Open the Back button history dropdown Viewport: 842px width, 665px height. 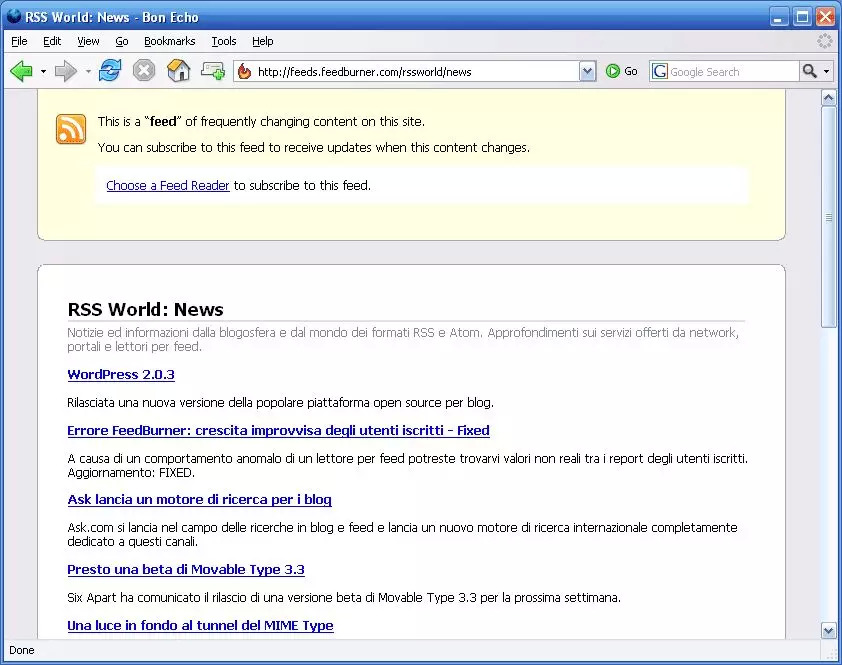point(43,72)
